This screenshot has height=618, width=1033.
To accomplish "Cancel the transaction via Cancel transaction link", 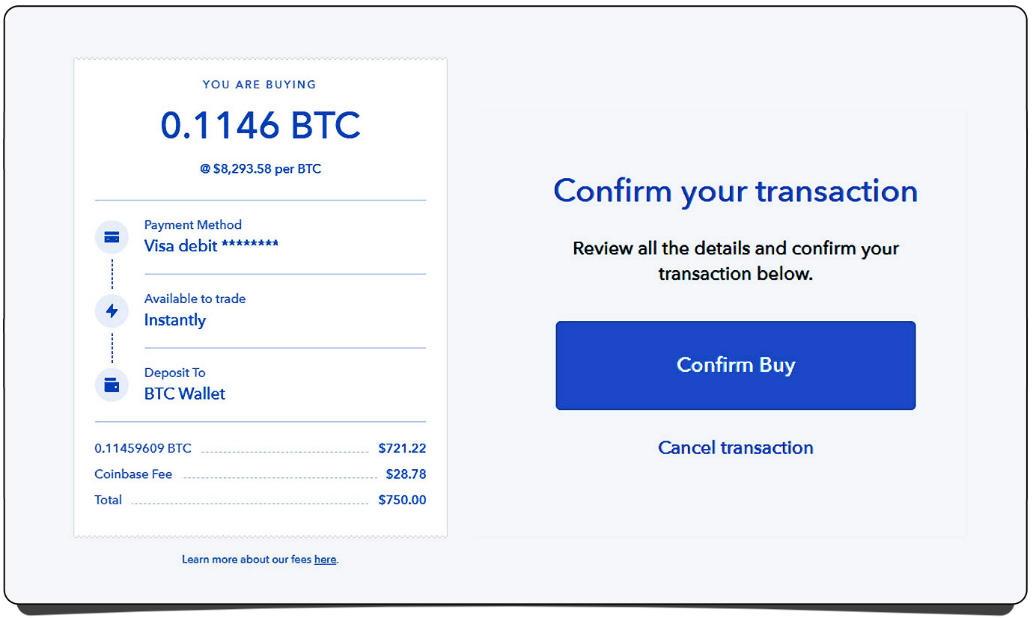I will [735, 448].
